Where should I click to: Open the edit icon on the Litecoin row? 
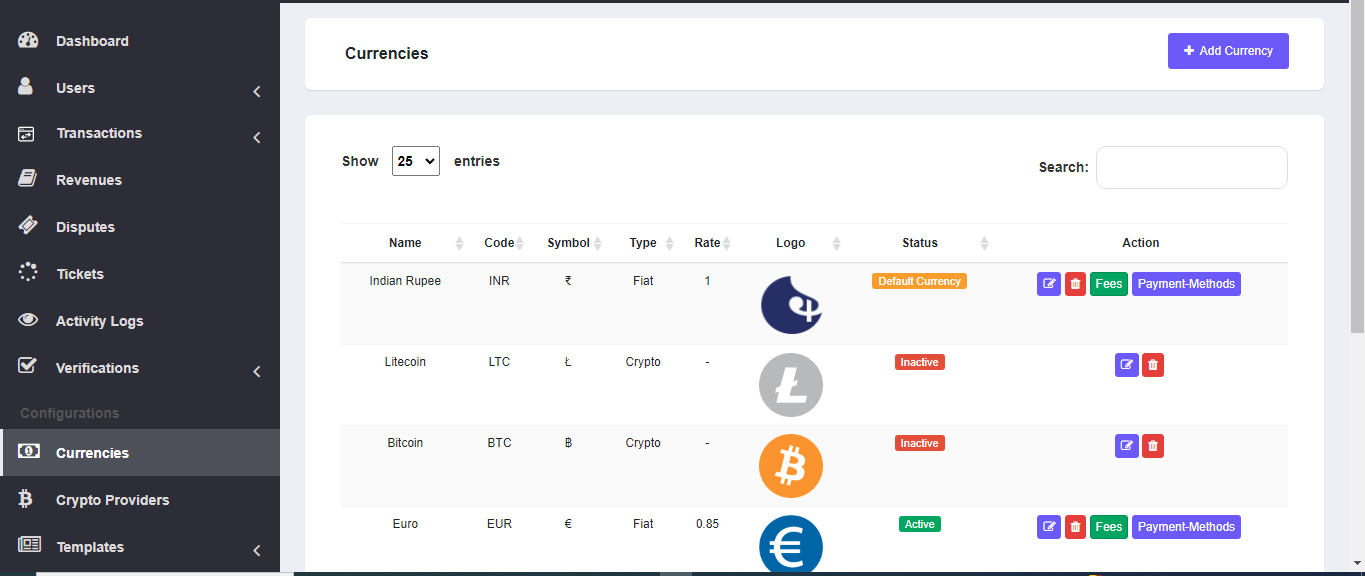pos(1127,364)
